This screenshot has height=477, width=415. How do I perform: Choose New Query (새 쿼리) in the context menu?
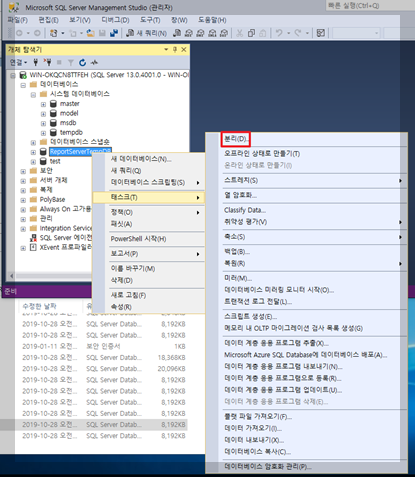(126, 171)
